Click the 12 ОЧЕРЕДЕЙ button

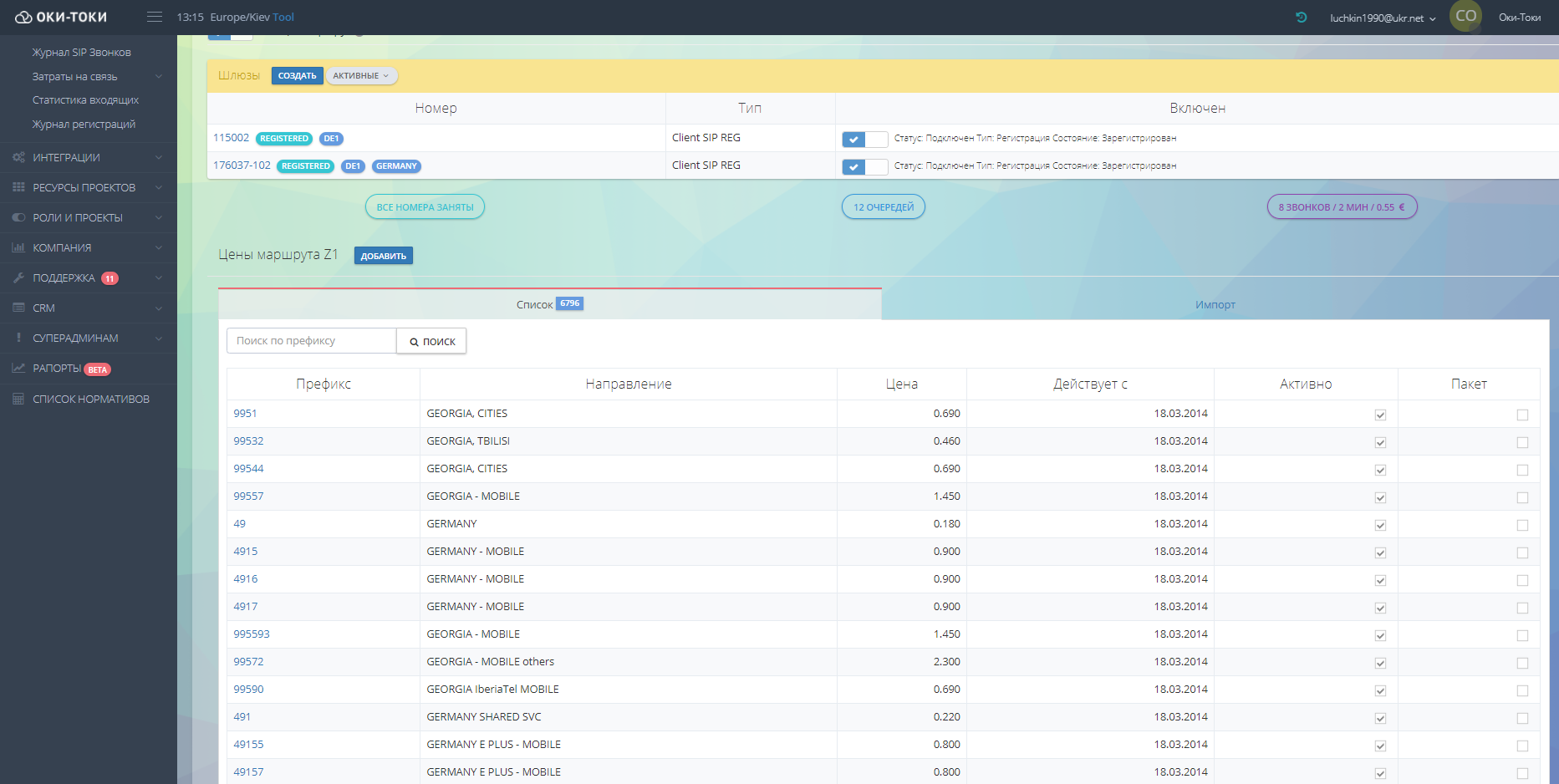(883, 207)
